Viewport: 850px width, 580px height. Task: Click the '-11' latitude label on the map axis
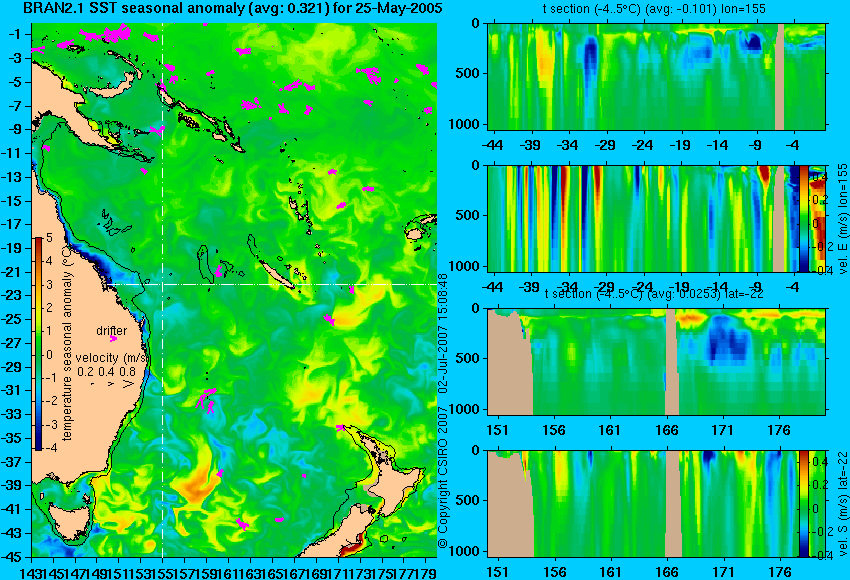[x=14, y=153]
